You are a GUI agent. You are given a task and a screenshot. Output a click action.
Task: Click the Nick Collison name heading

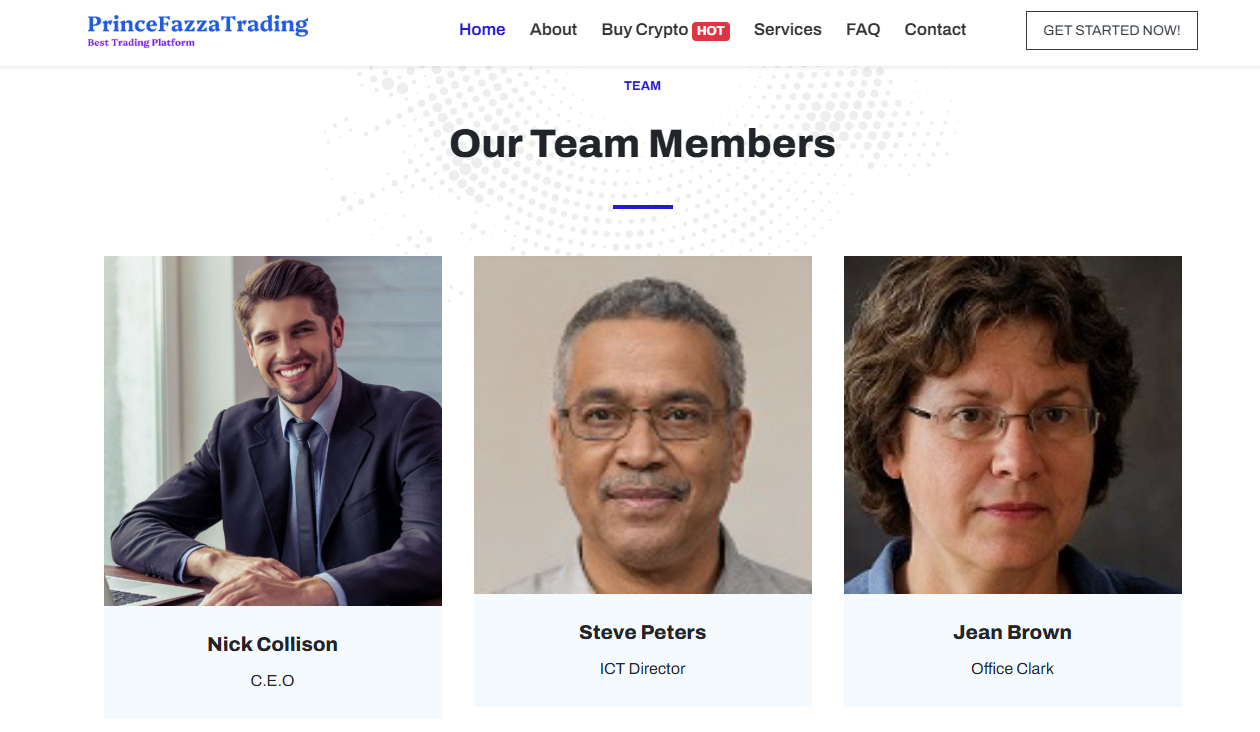click(x=273, y=644)
